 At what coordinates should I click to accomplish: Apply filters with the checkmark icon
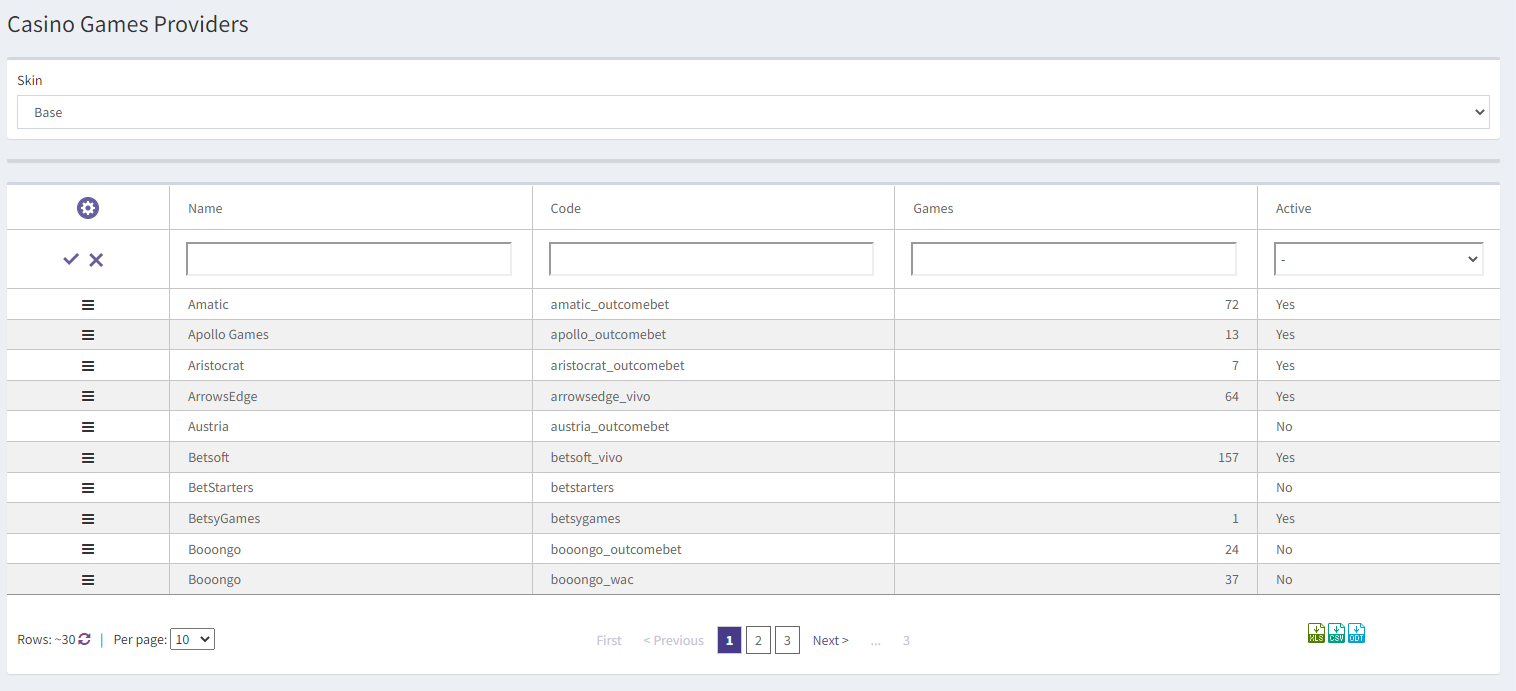tap(71, 260)
